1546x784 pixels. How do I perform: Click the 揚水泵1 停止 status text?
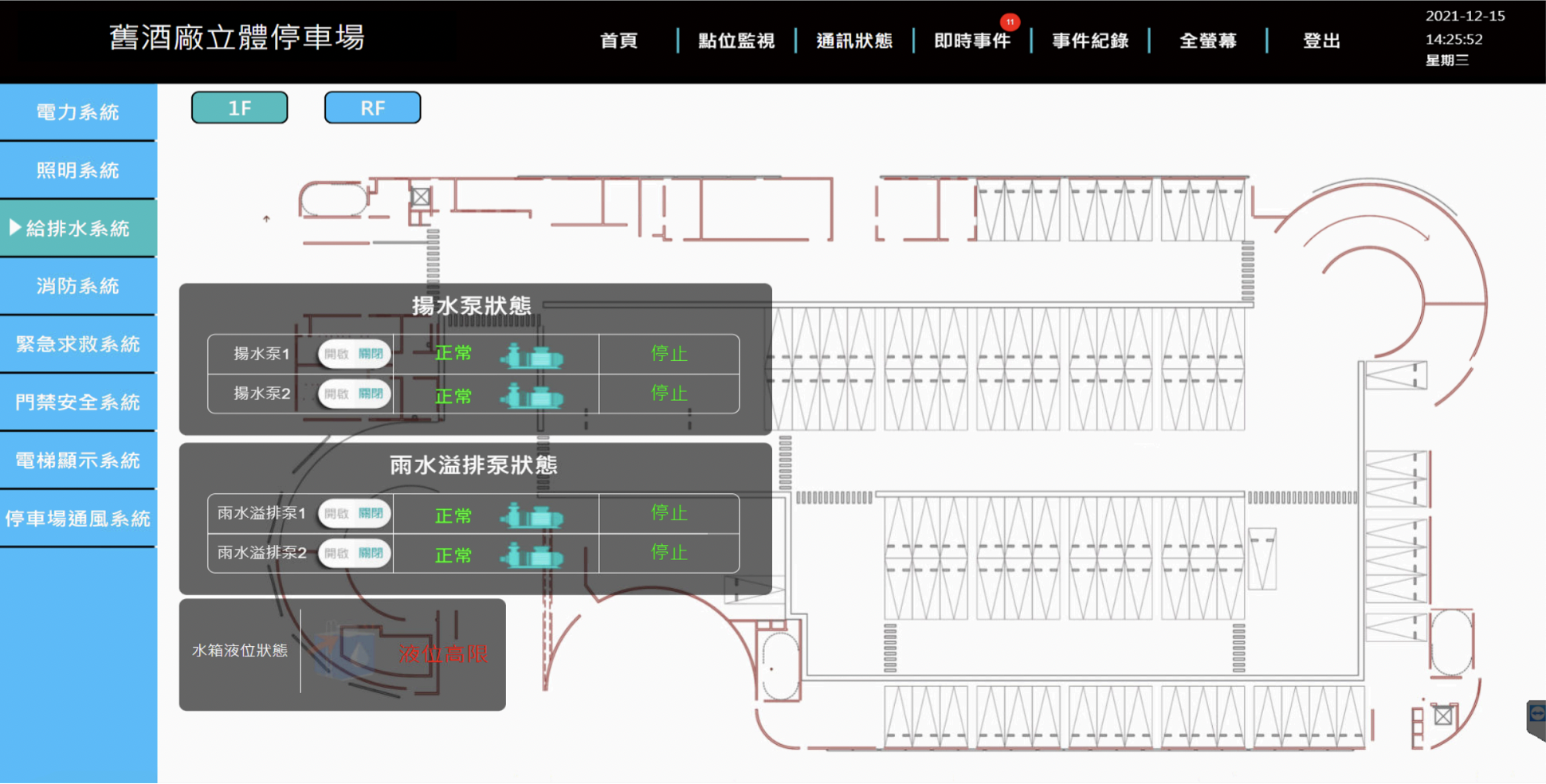[669, 353]
